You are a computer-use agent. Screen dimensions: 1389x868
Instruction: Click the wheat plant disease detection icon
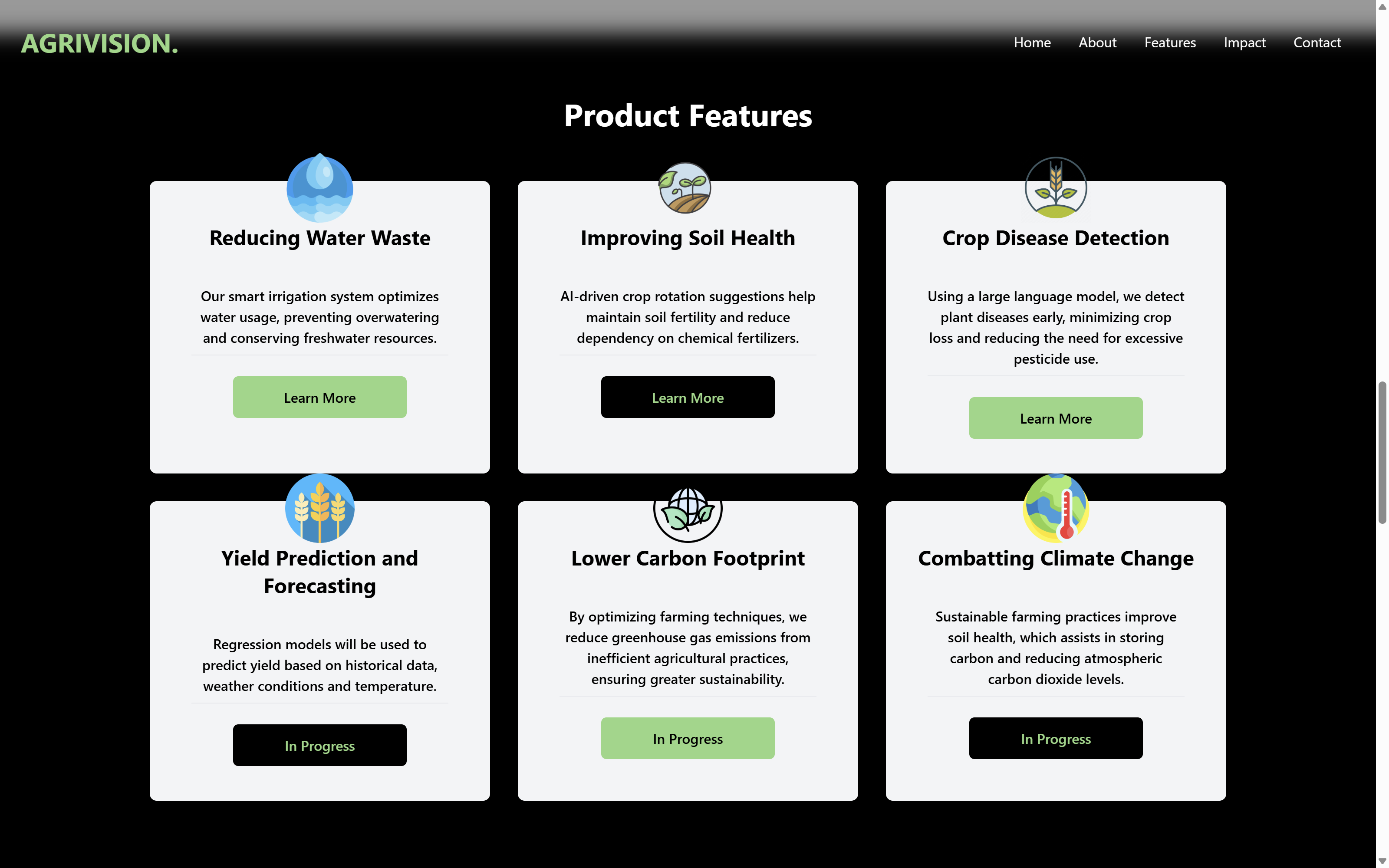1056,188
